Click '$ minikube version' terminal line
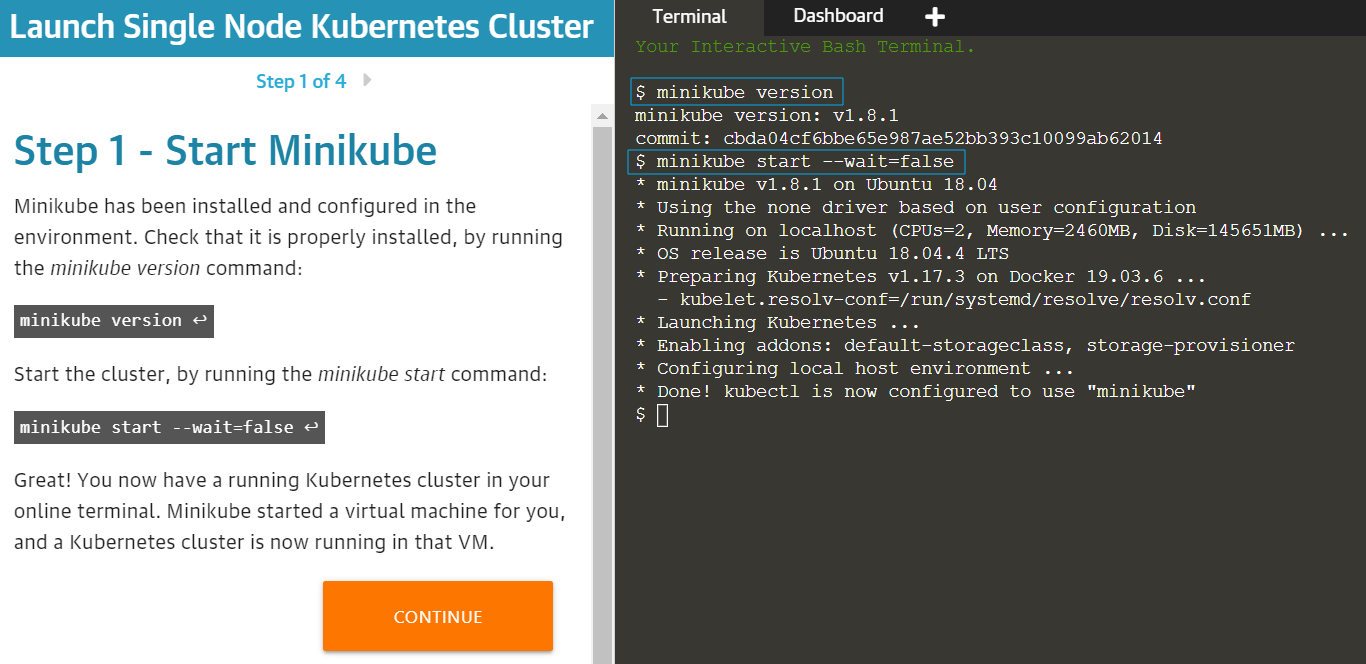 735,92
